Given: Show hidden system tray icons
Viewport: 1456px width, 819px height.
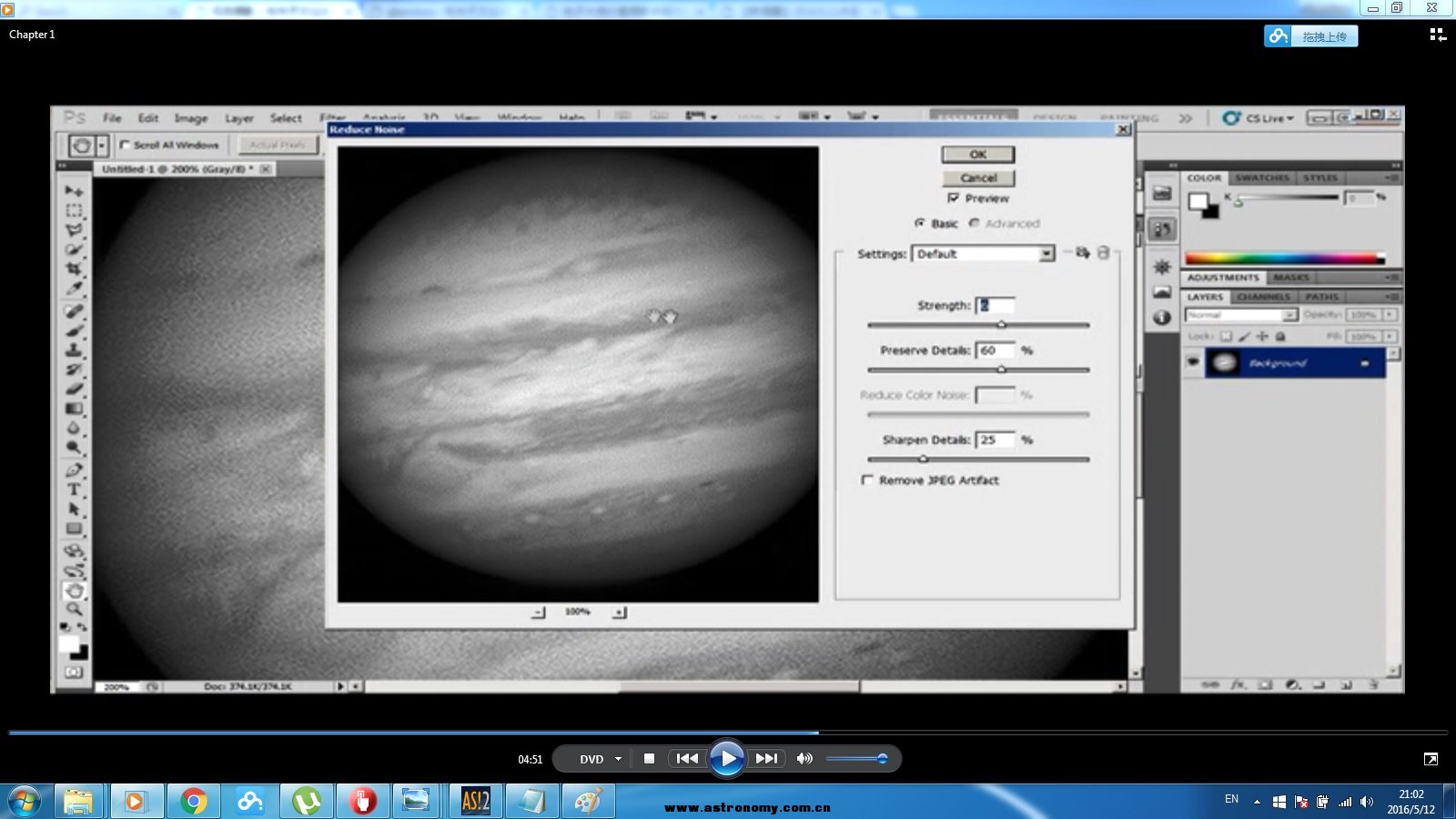Looking at the screenshot, I should pyautogui.click(x=1257, y=802).
